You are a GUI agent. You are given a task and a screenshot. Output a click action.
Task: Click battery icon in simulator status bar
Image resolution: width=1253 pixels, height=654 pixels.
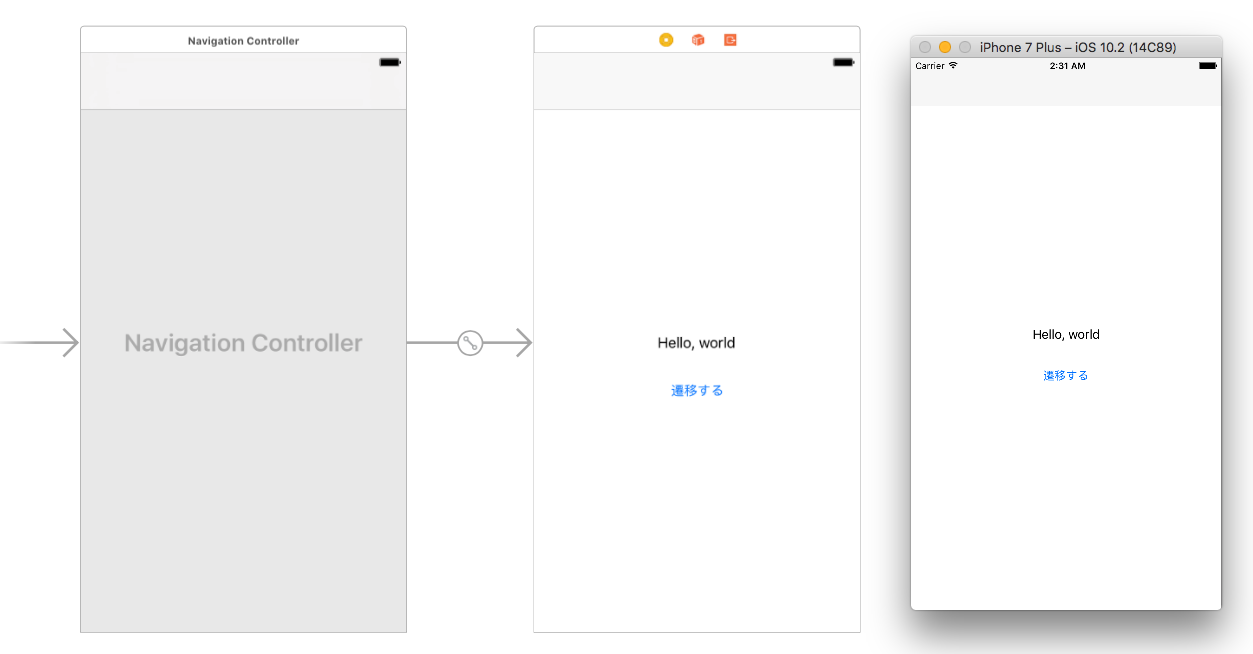[1208, 66]
